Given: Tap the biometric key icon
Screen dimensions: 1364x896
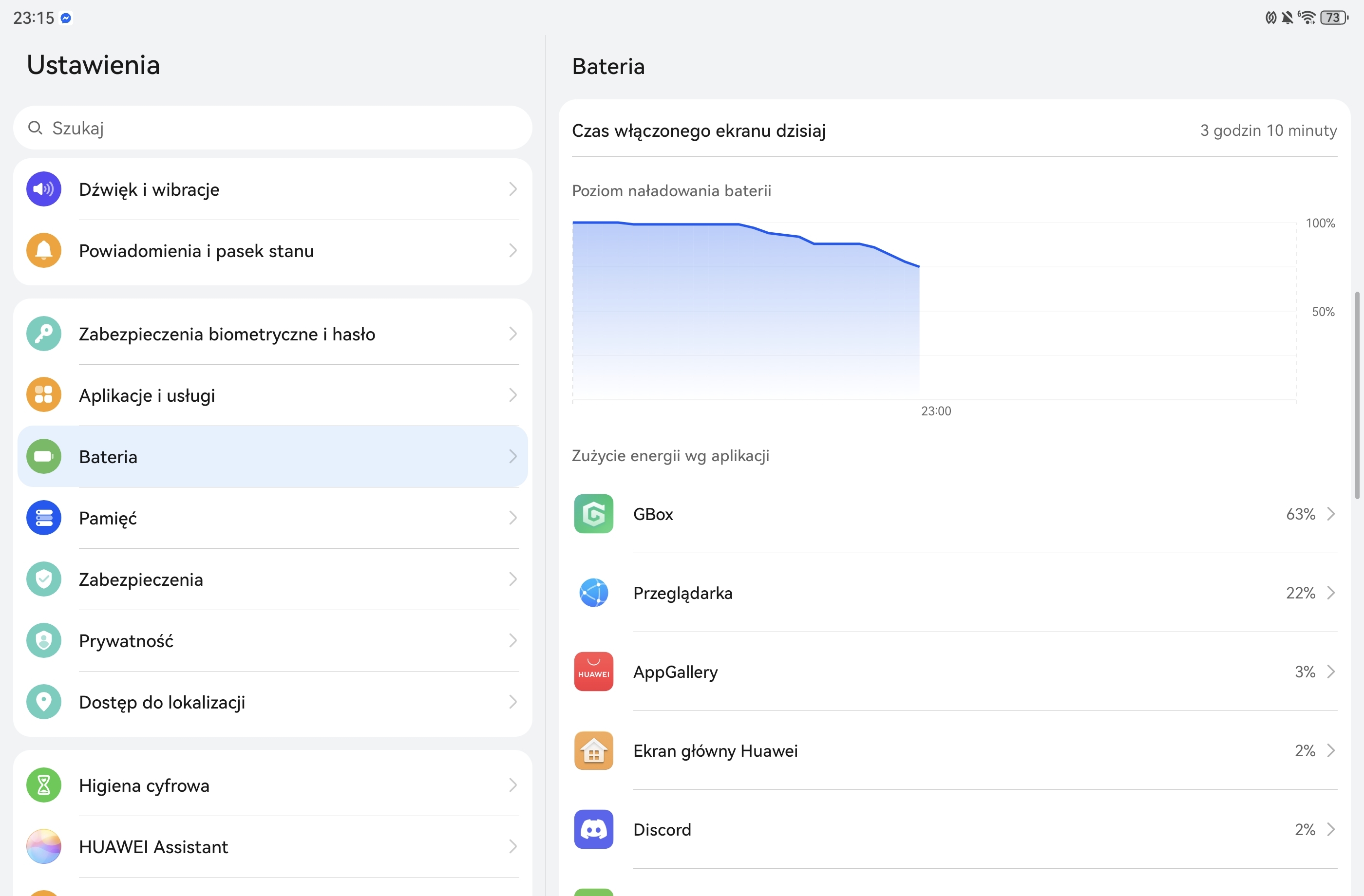Looking at the screenshot, I should [43, 334].
